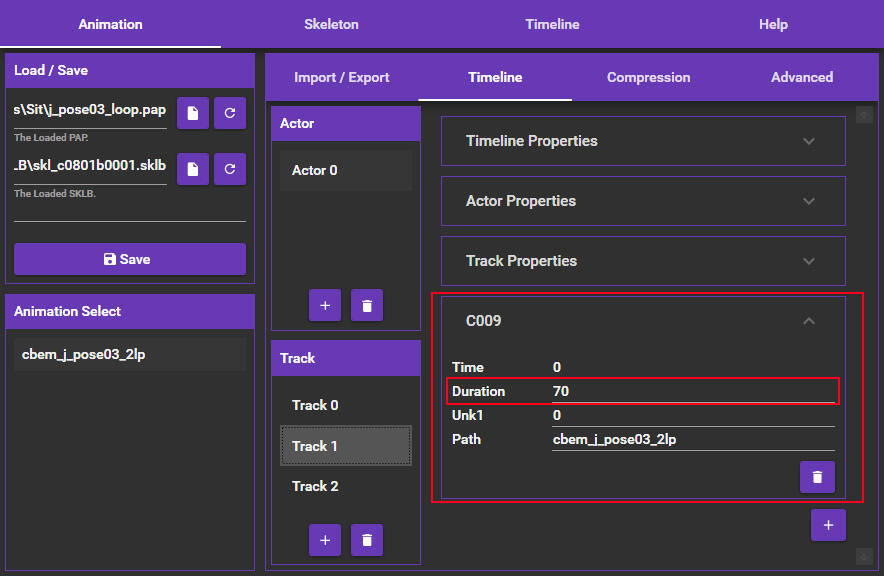
Task: Reload the loaded SKLB file
Action: click(230, 169)
